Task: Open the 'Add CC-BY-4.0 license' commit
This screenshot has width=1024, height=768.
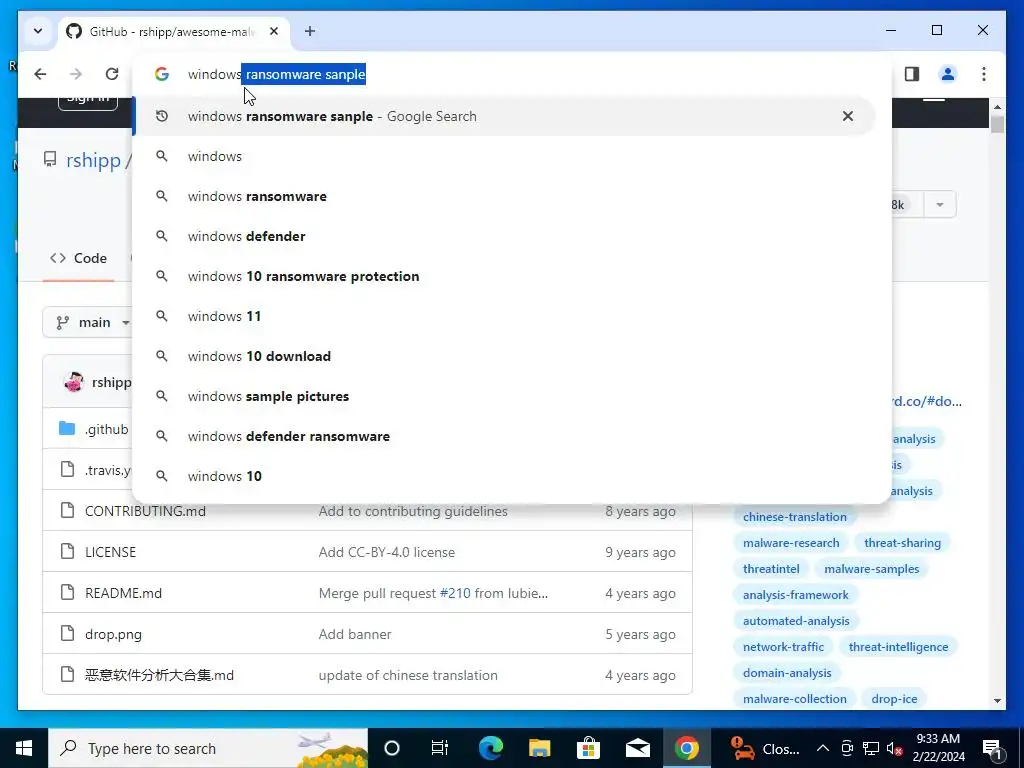Action: tap(387, 552)
